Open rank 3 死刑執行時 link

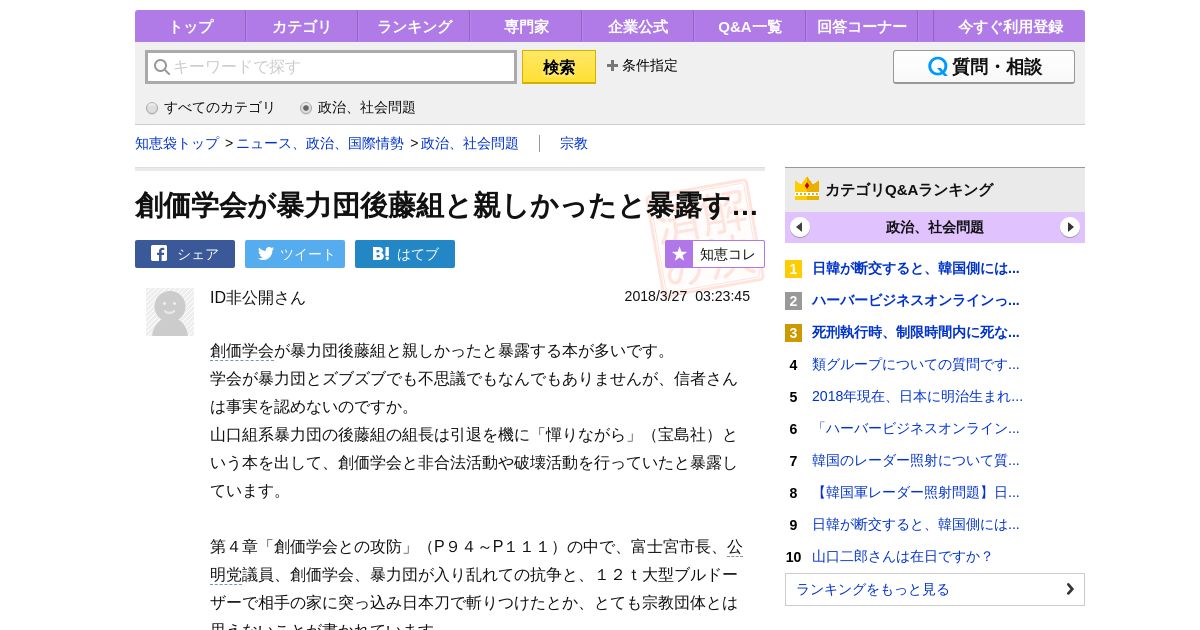916,332
